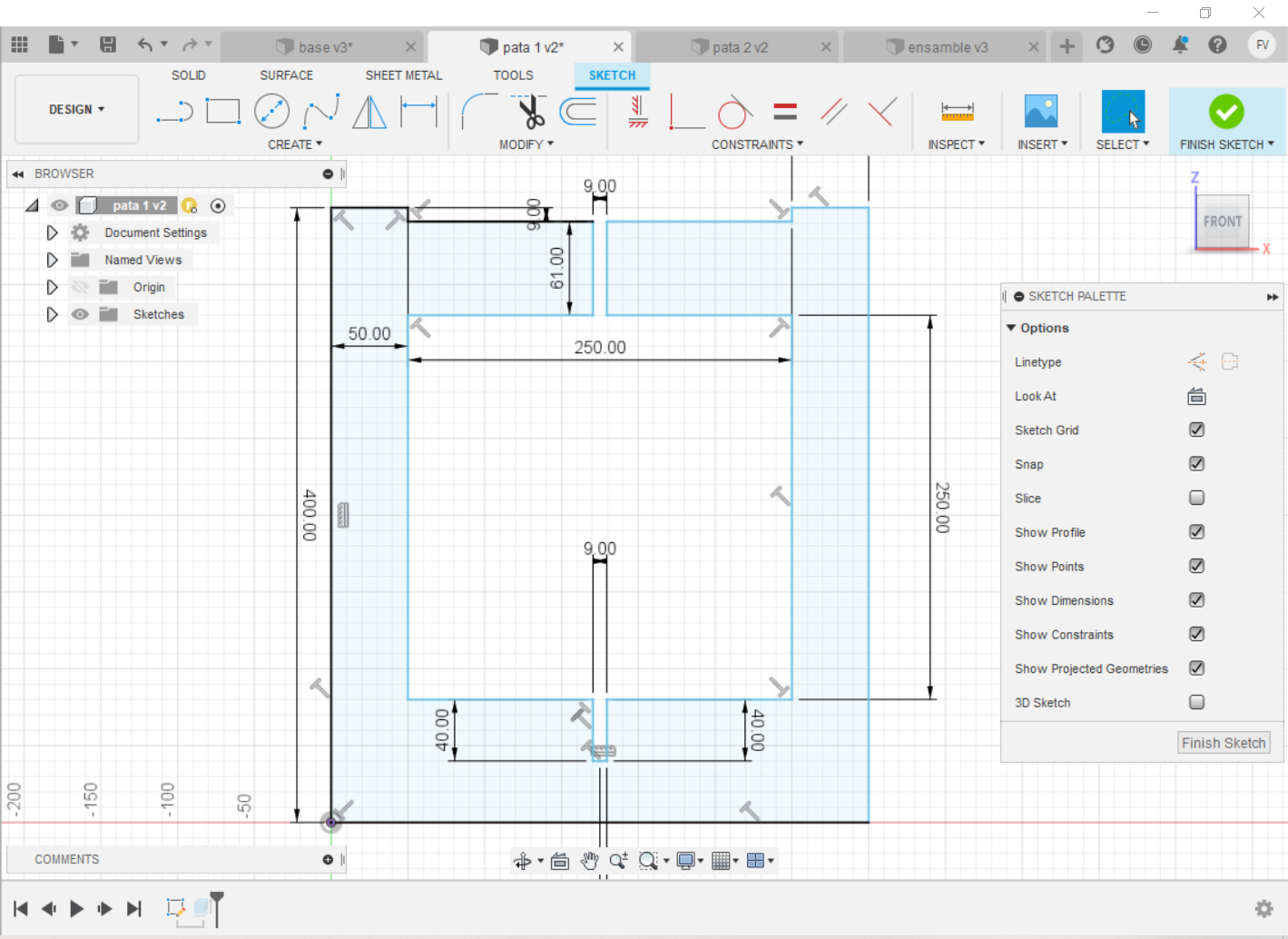Click the timeline play button
The width and height of the screenshot is (1288, 939).
click(x=77, y=908)
